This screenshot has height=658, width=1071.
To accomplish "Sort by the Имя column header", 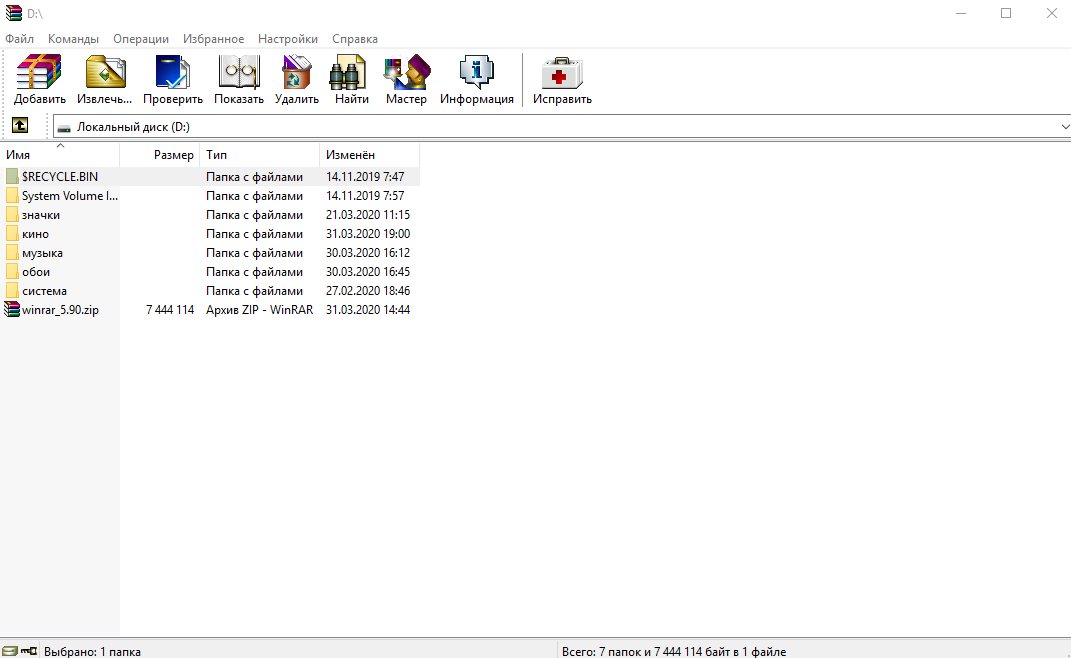I will click(59, 154).
